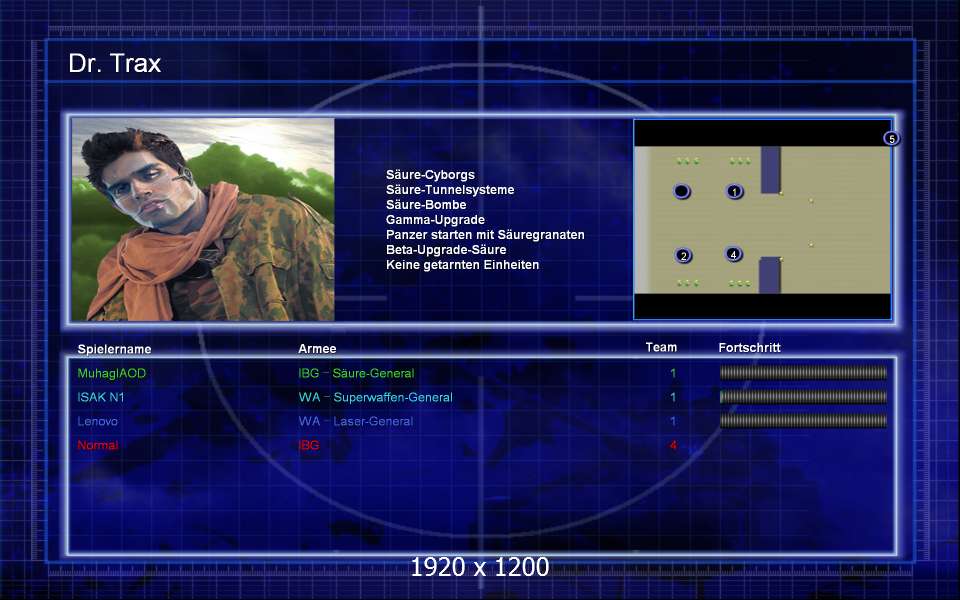Click the 'Säure-Bombe' ability line
The width and height of the screenshot is (960, 600).
click(x=426, y=204)
